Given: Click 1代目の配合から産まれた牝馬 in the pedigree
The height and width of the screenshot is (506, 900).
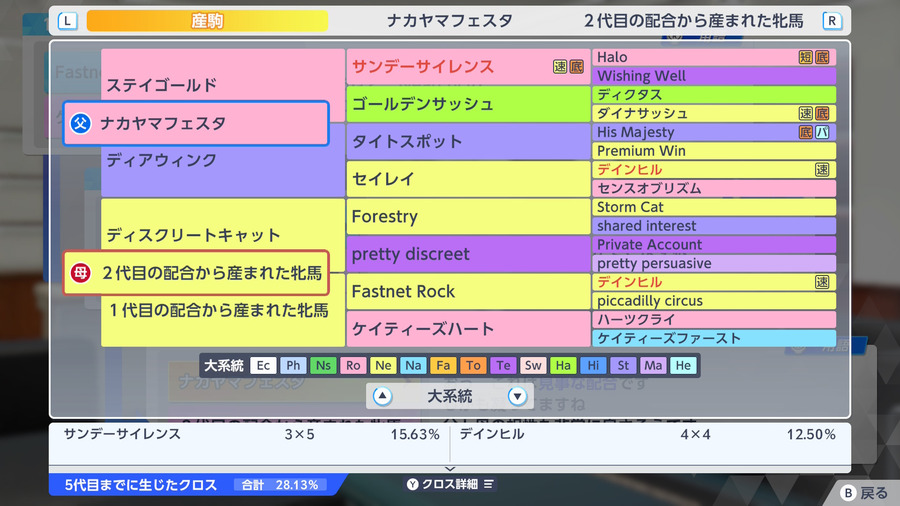Looking at the screenshot, I should coord(219,310).
